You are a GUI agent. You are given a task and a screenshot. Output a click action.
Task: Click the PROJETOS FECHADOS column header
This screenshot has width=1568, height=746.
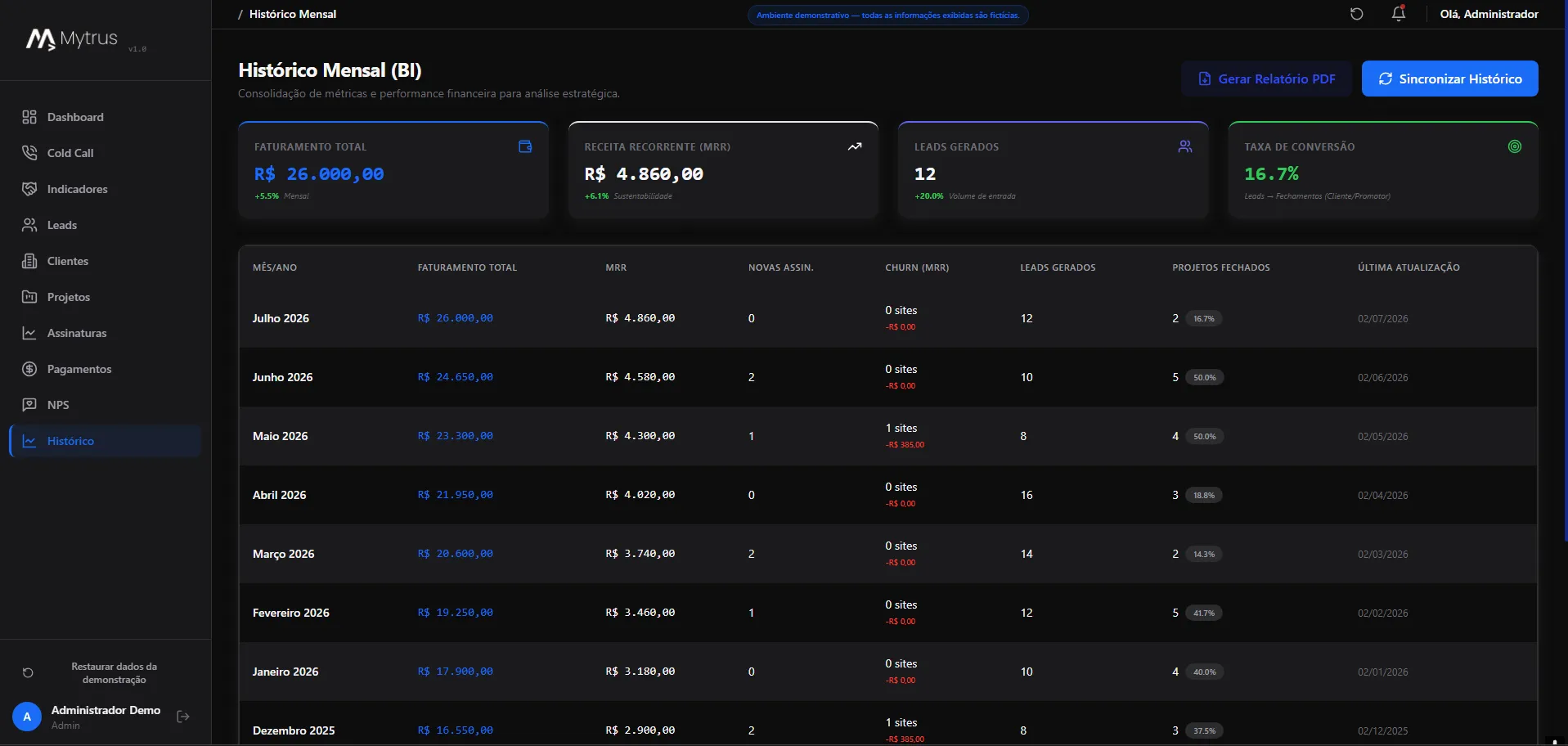[x=1221, y=267]
